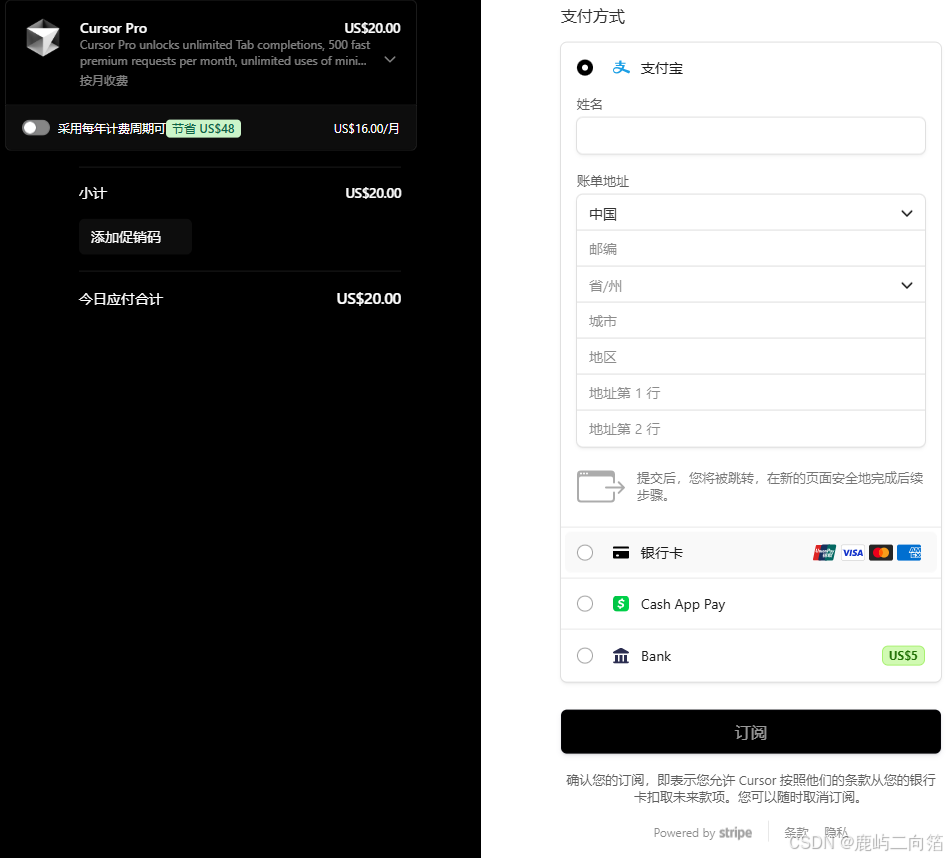The width and height of the screenshot is (947, 858).
Task: Click the 添加促销码 button
Action: click(135, 237)
